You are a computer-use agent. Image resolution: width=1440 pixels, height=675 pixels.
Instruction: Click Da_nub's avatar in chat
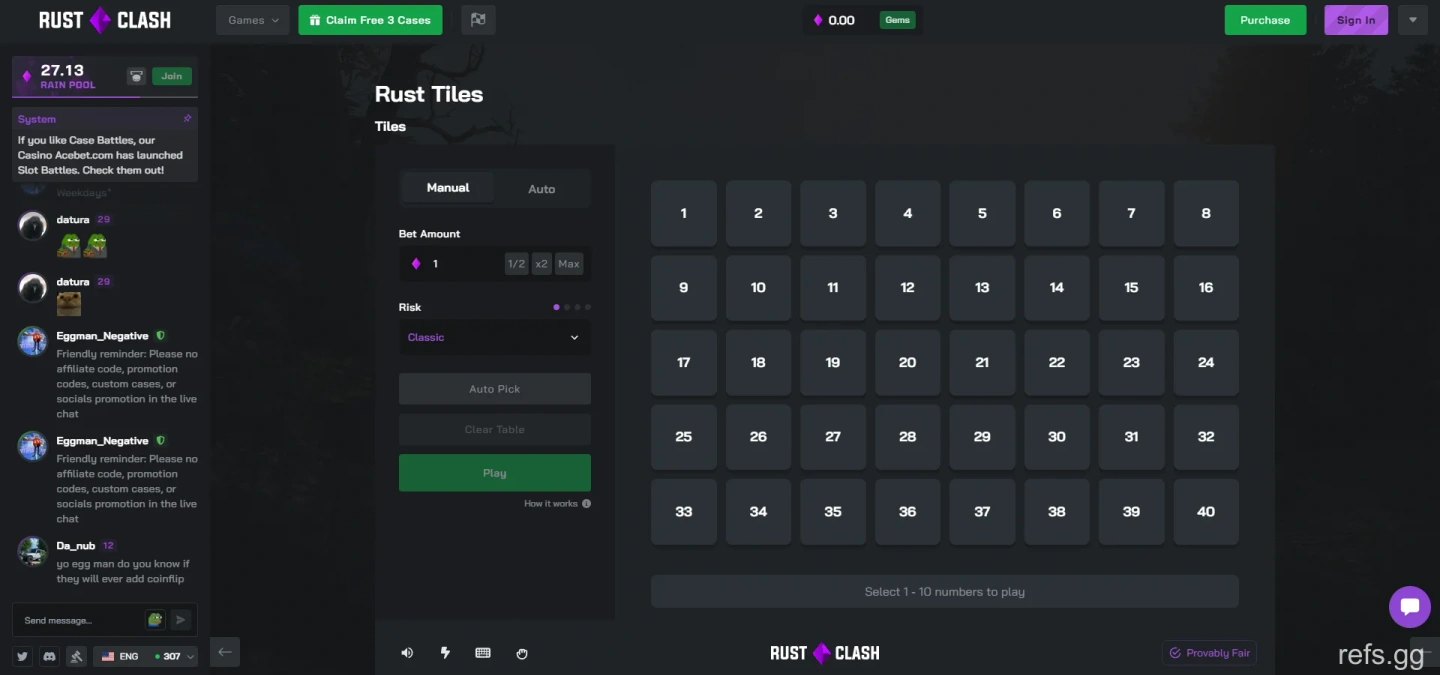coord(33,551)
